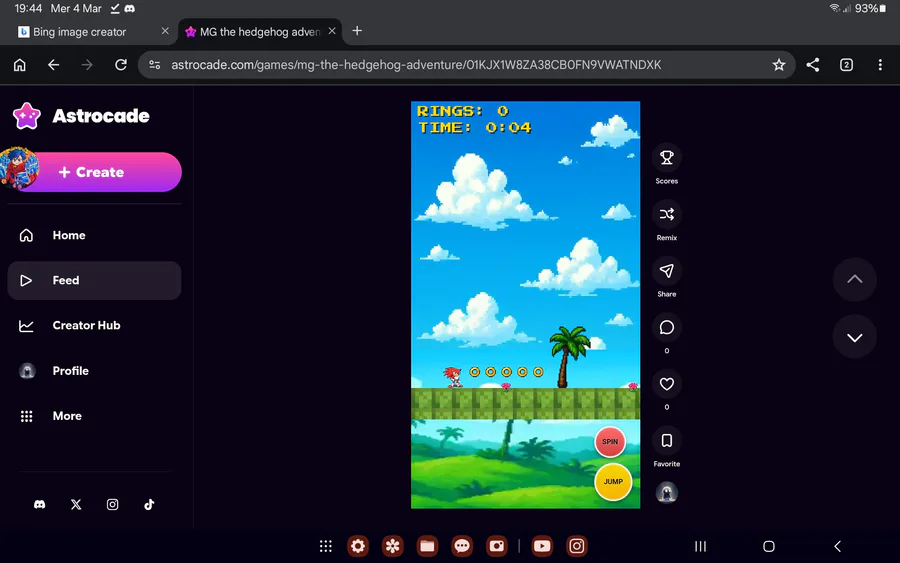Click the user avatar beside Create
900x563 pixels.
tap(19, 168)
